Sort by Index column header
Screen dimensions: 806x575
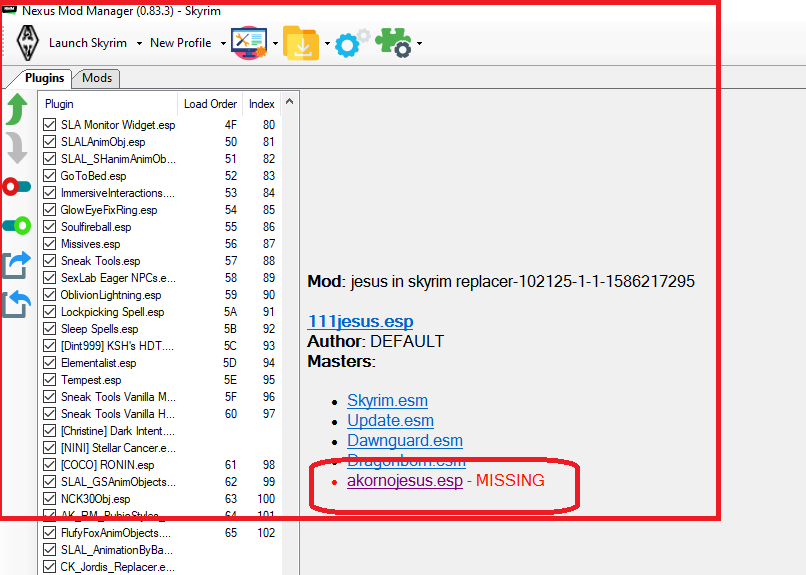pos(262,104)
